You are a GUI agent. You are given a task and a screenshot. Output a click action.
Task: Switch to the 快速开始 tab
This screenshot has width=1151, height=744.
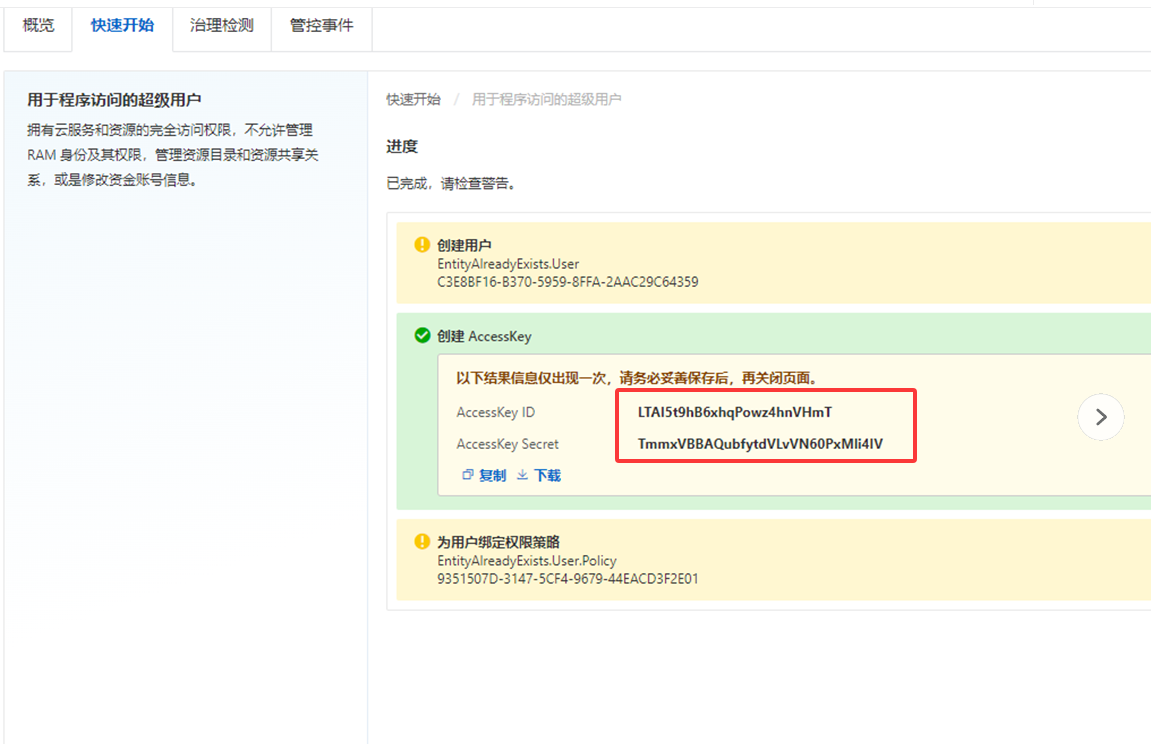click(123, 26)
